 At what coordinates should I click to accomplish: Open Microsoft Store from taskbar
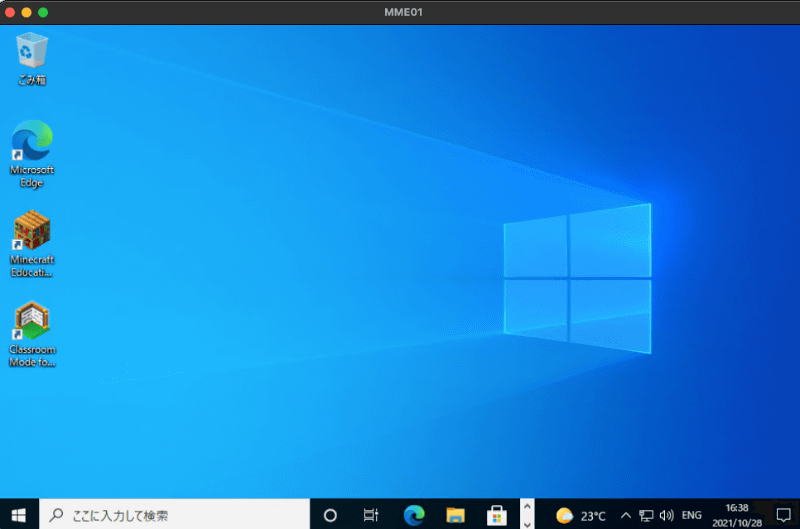click(x=496, y=515)
